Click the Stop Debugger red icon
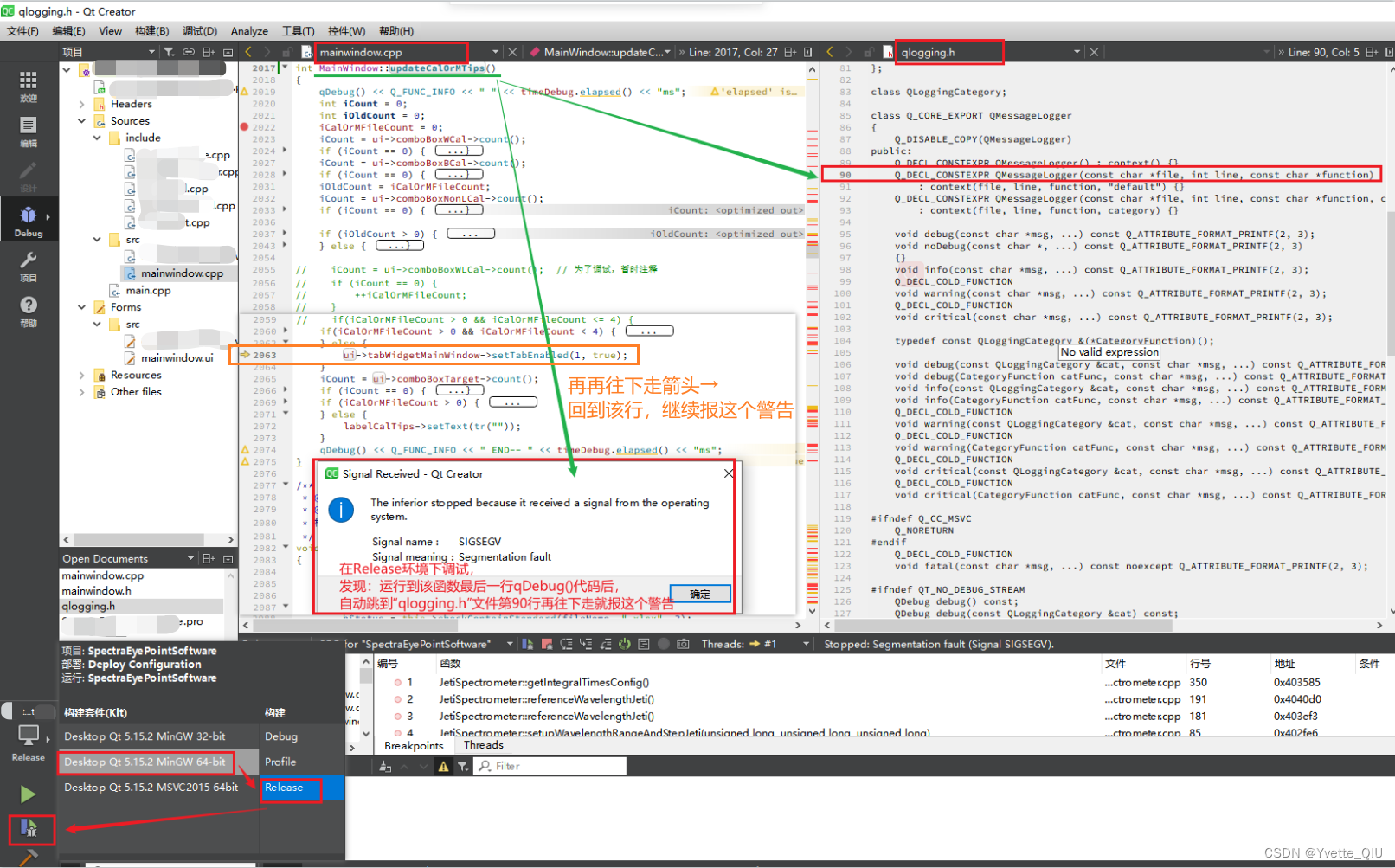Viewport: 1395px width, 868px height. coord(547,644)
